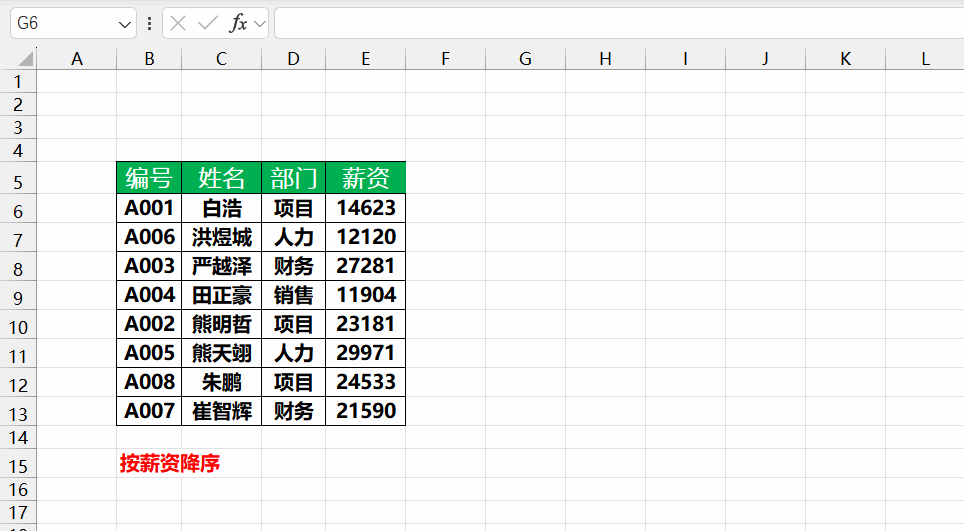The width and height of the screenshot is (964, 531).
Task: Select cell containing A001
Action: 149,208
